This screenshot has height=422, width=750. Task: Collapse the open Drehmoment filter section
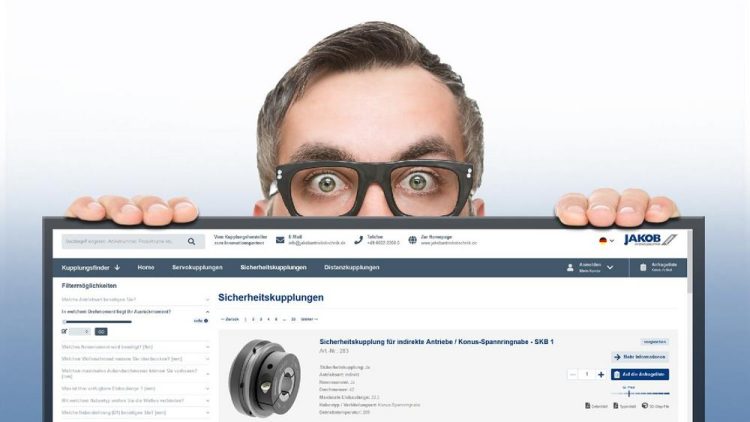pyautogui.click(x=207, y=311)
